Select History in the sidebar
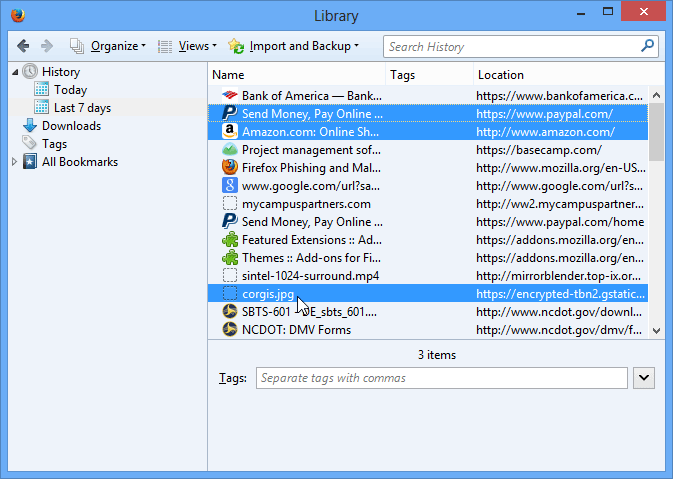Viewport: 673px width, 479px height. [61, 72]
